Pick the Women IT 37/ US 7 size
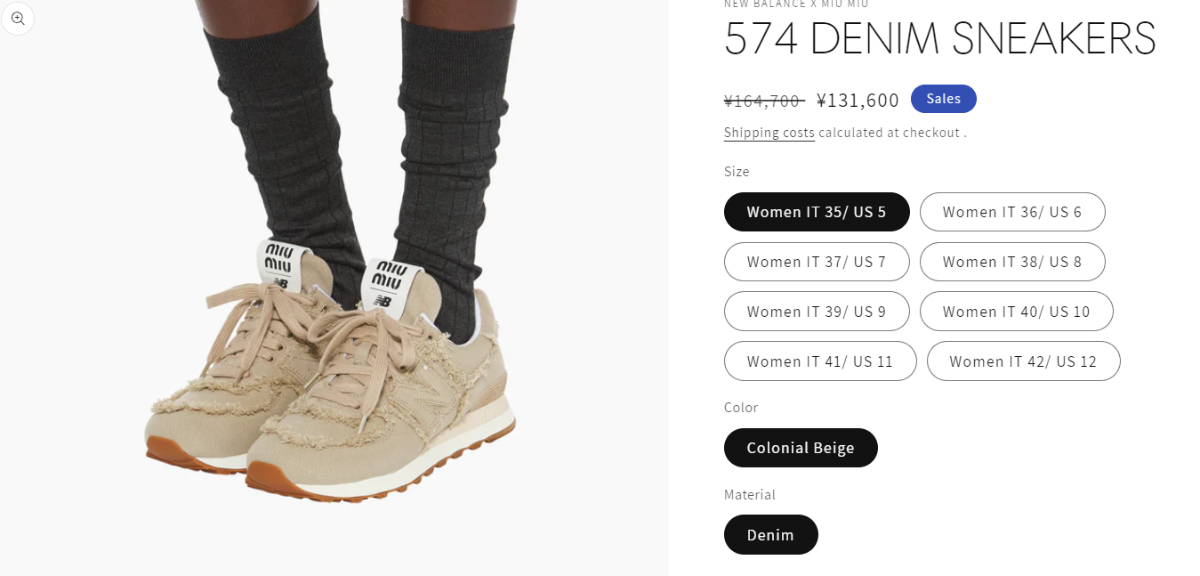1200x576 pixels. [817, 262]
